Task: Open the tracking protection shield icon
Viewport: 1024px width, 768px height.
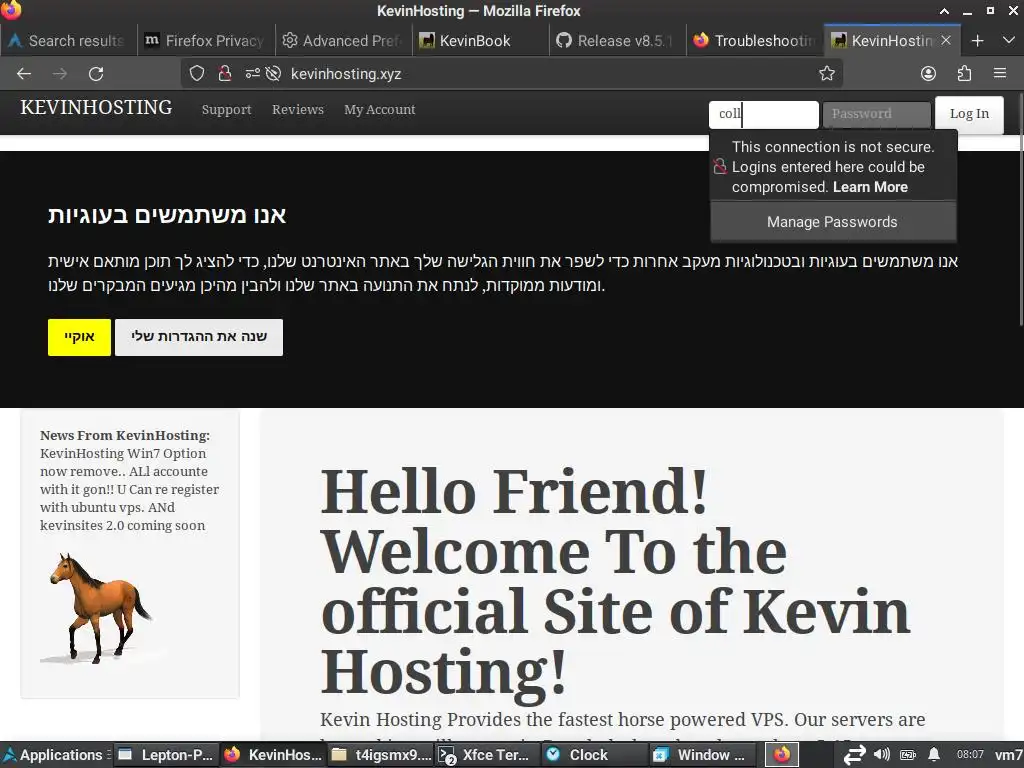Action: [197, 74]
